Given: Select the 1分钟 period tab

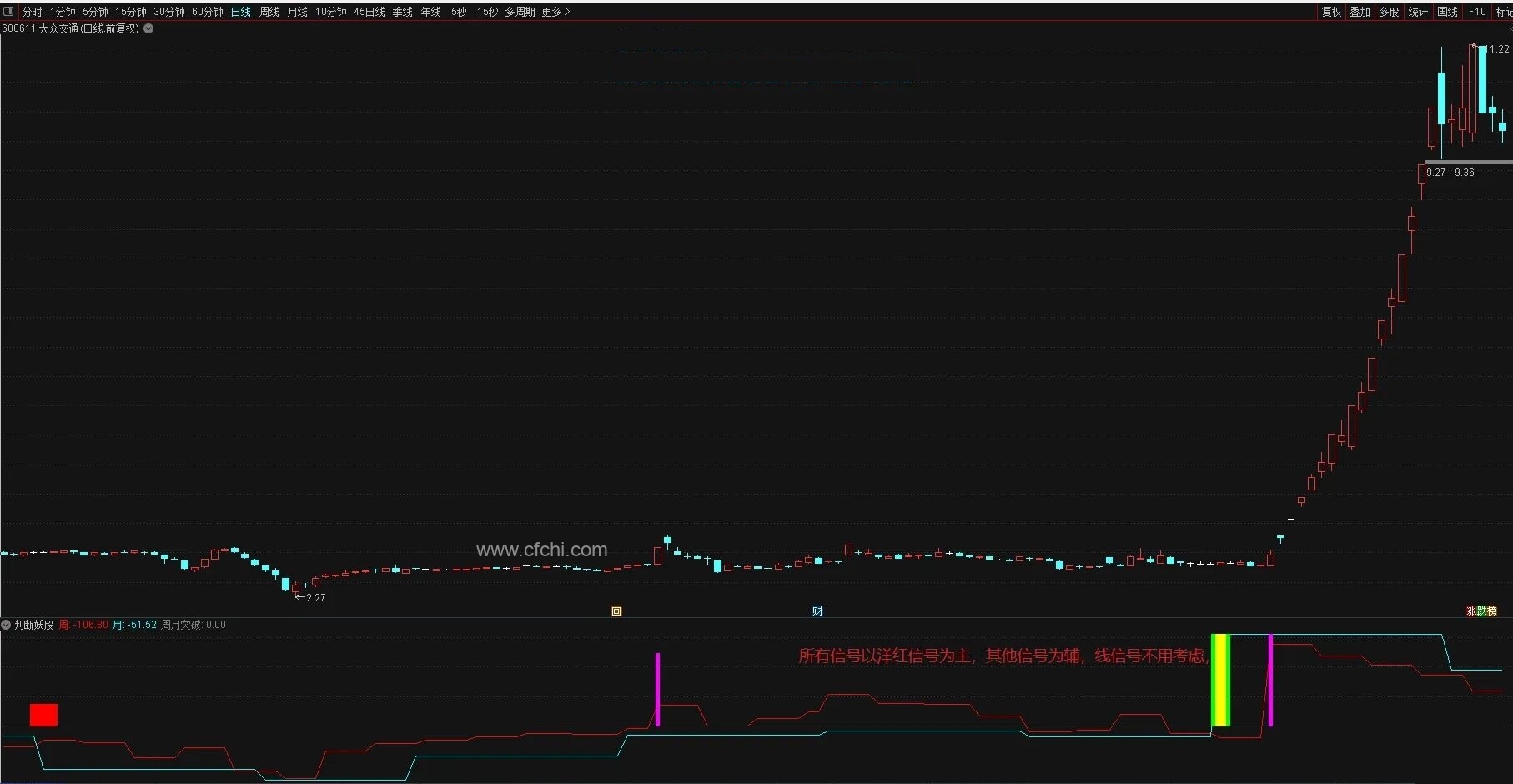Looking at the screenshot, I should tap(63, 12).
